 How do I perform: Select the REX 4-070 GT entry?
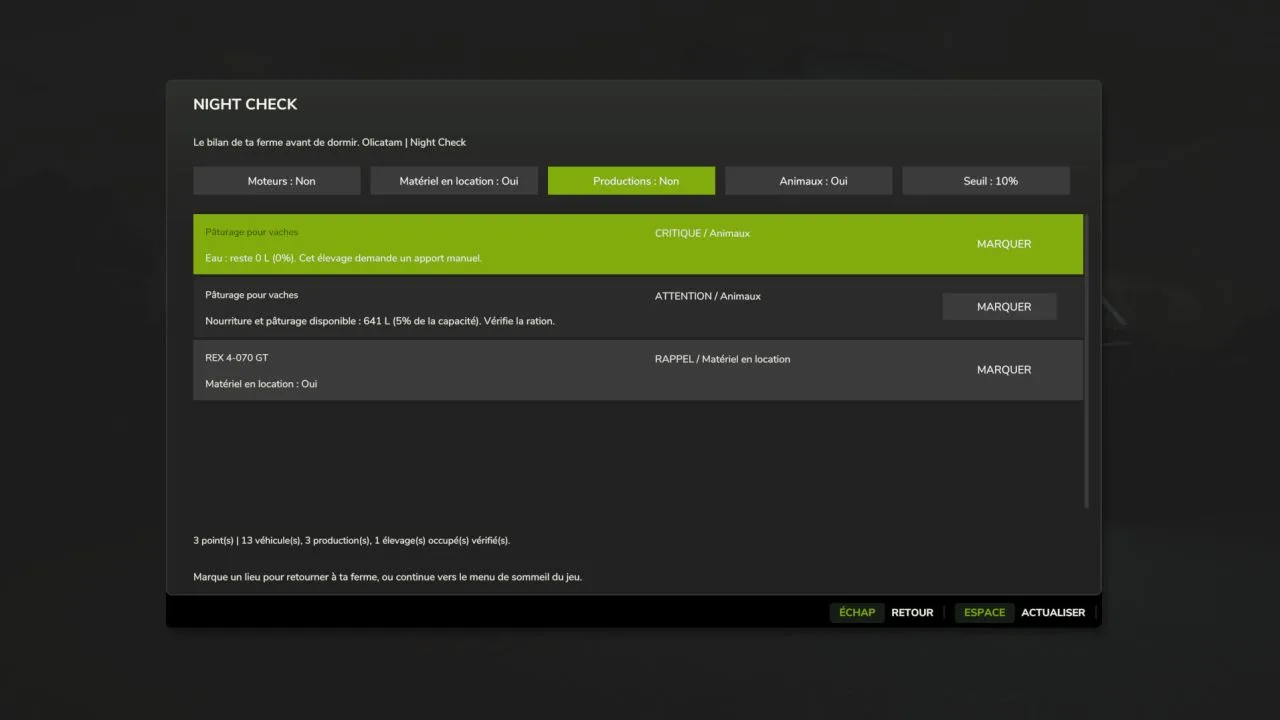pos(638,370)
